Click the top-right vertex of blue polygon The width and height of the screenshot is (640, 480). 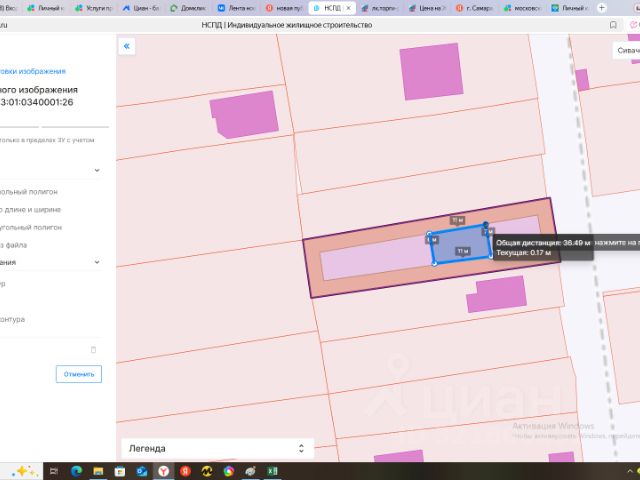485,224
